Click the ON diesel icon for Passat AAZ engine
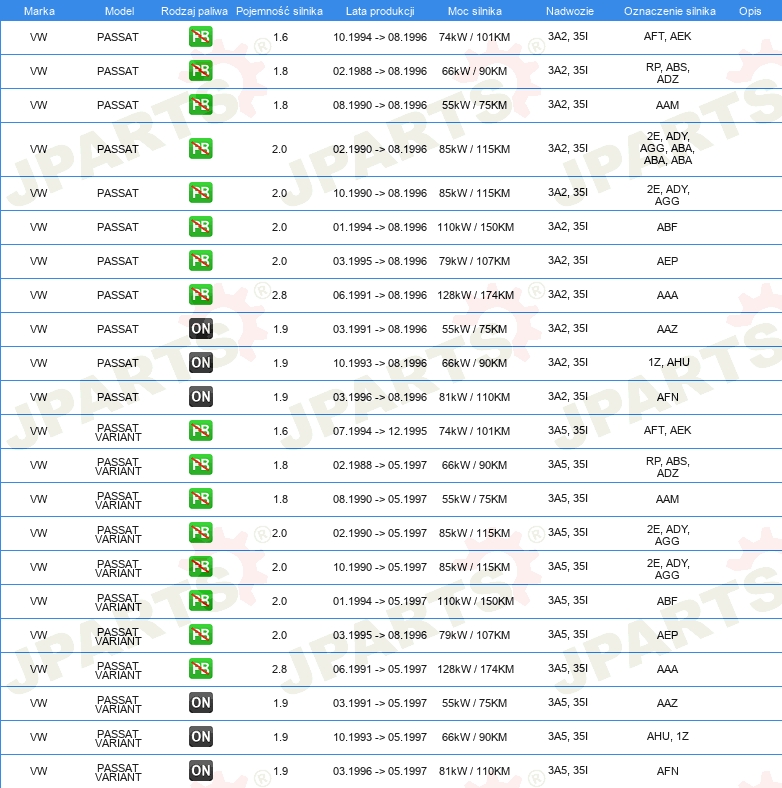 pos(201,329)
